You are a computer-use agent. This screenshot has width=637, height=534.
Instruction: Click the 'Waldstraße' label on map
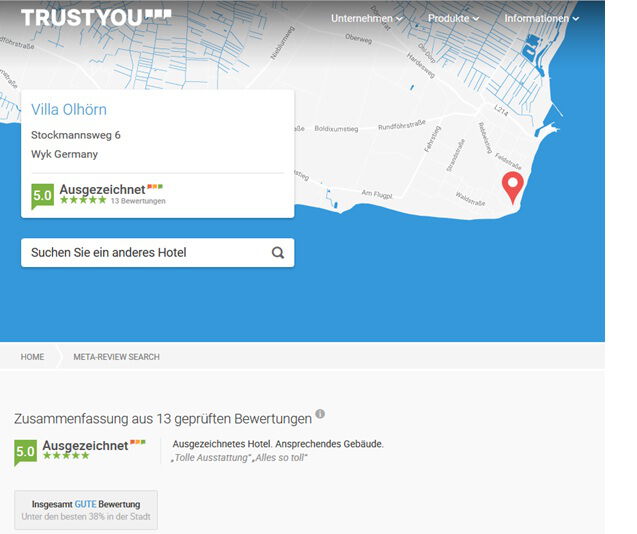pyautogui.click(x=470, y=199)
